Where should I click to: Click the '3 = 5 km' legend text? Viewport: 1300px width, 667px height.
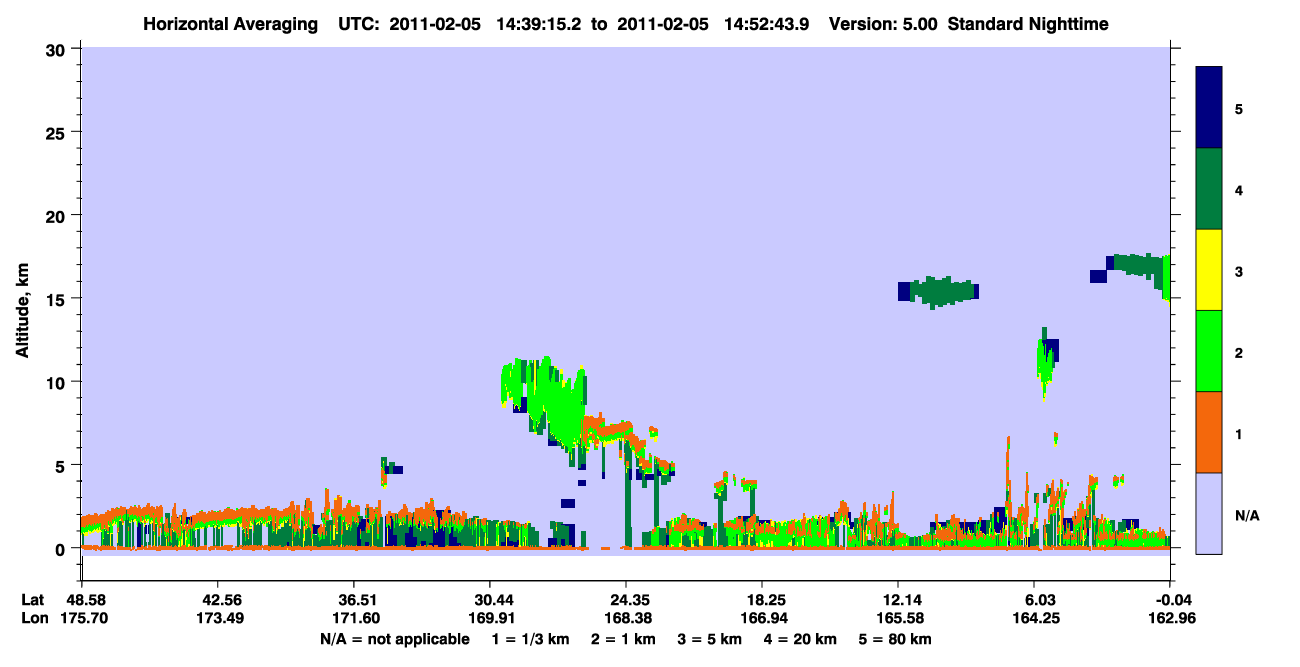pyautogui.click(x=709, y=639)
